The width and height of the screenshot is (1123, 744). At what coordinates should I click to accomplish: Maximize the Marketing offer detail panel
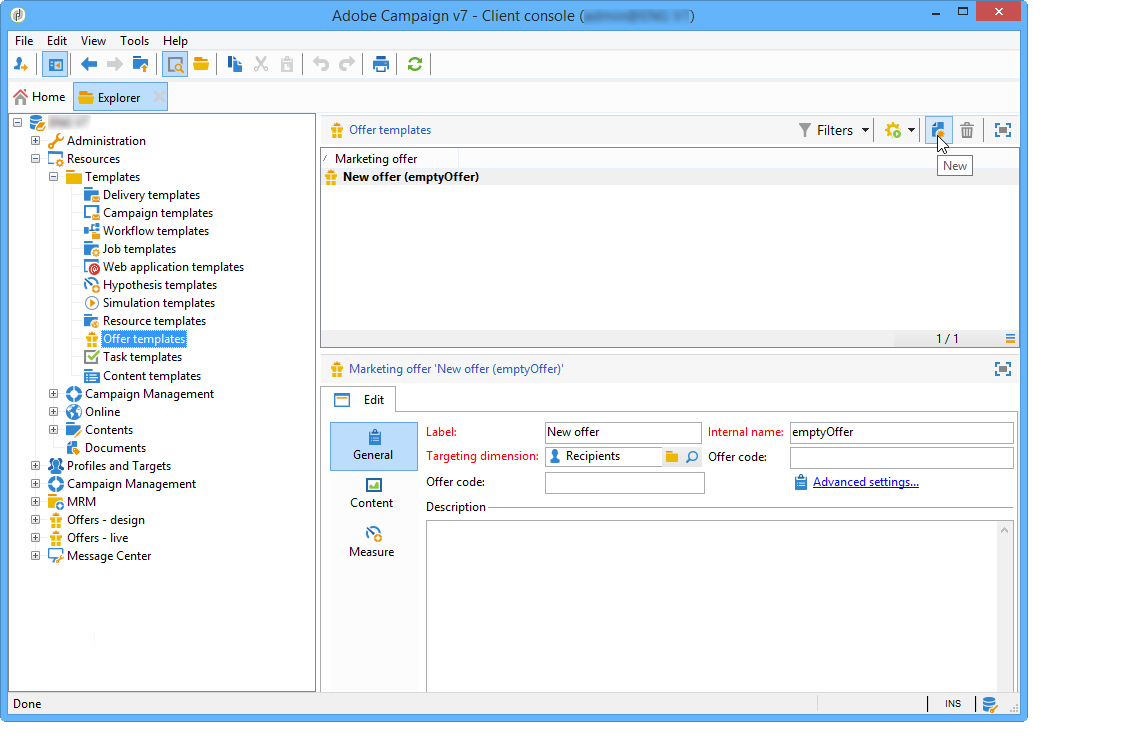1003,369
